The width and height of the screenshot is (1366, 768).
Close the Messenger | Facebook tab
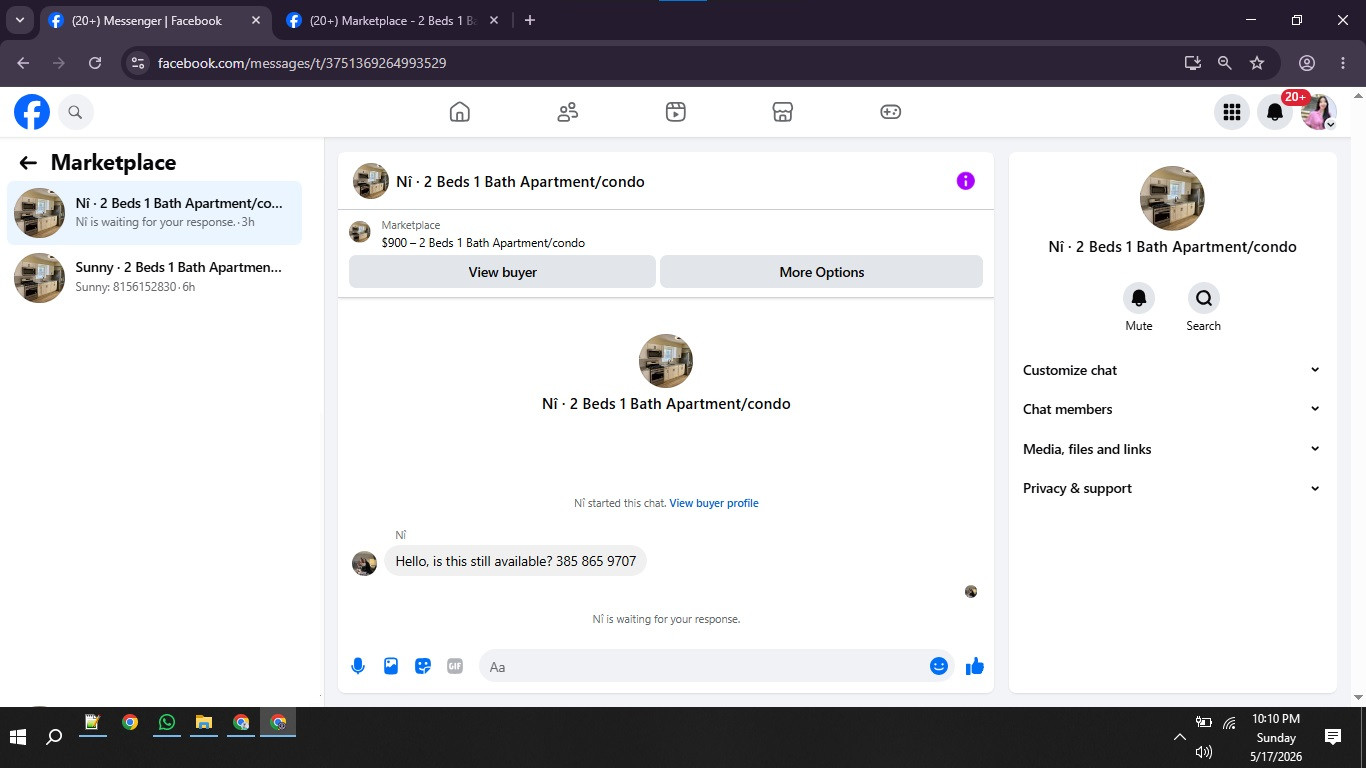click(x=256, y=20)
